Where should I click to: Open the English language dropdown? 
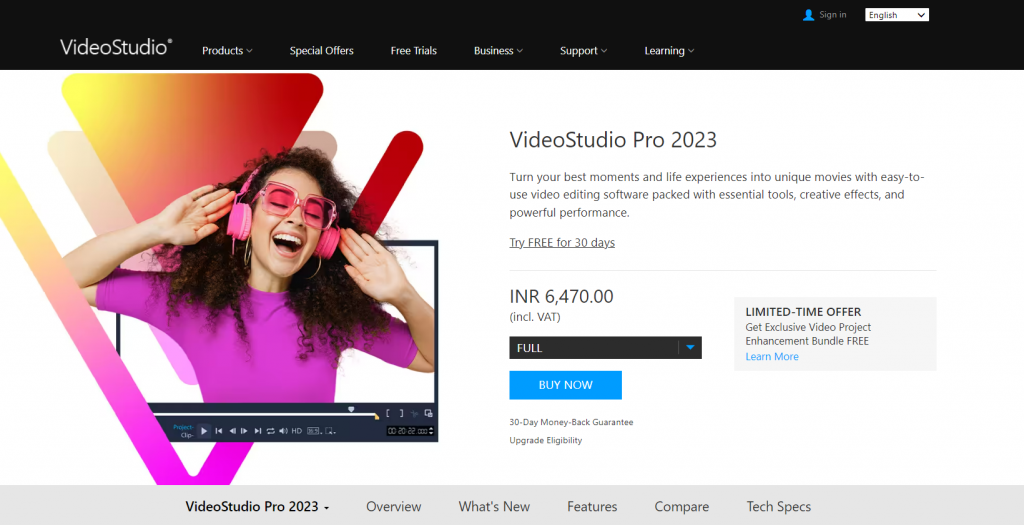click(897, 14)
